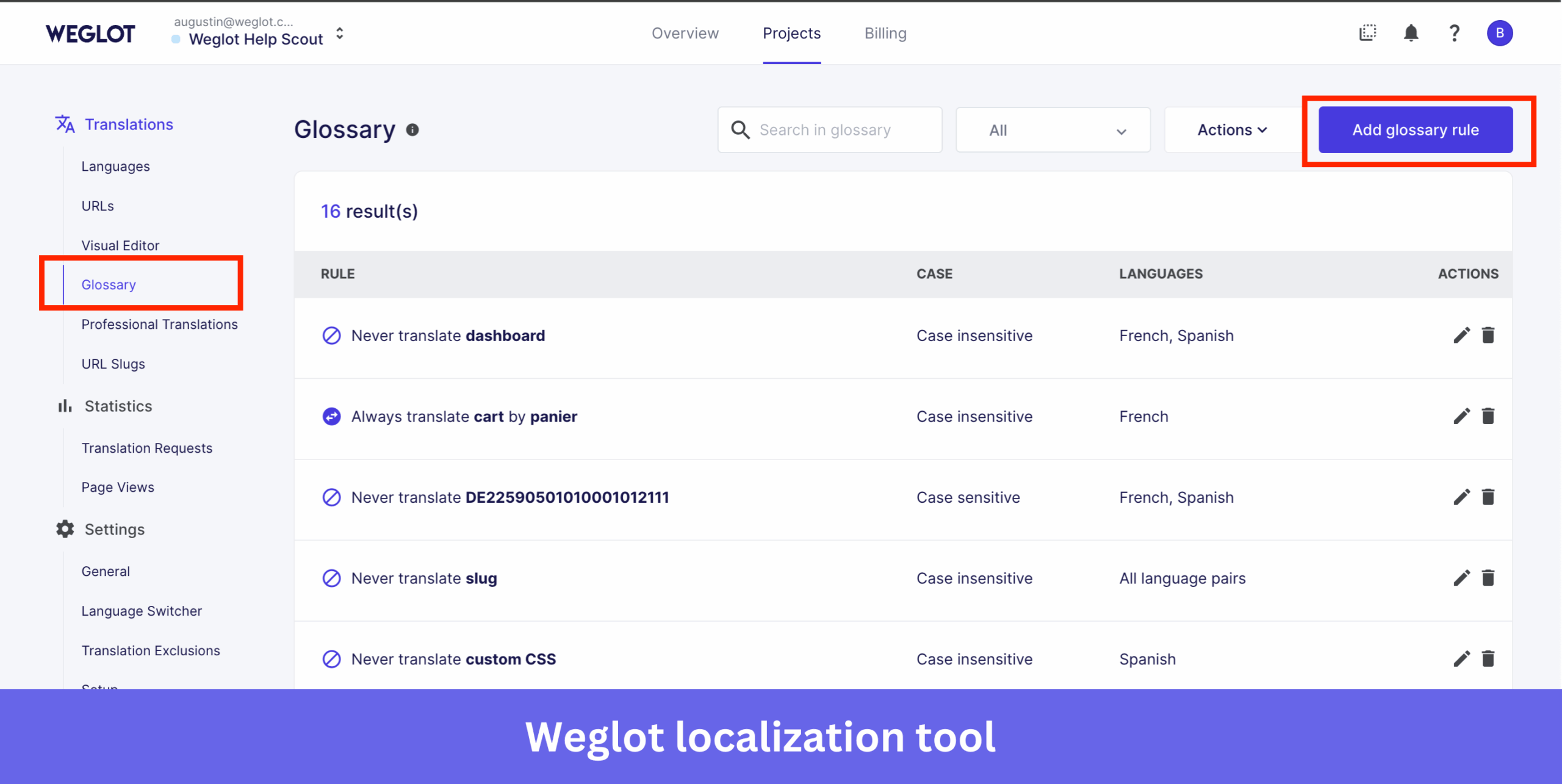Click All language pairs in the slug row
The height and width of the screenshot is (784, 1562).
[x=1182, y=578]
